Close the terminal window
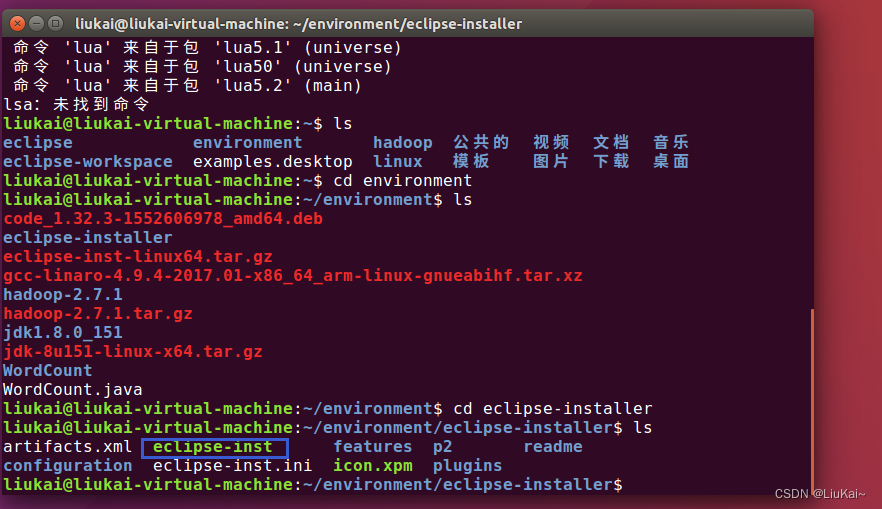This screenshot has width=882, height=509. (17, 24)
